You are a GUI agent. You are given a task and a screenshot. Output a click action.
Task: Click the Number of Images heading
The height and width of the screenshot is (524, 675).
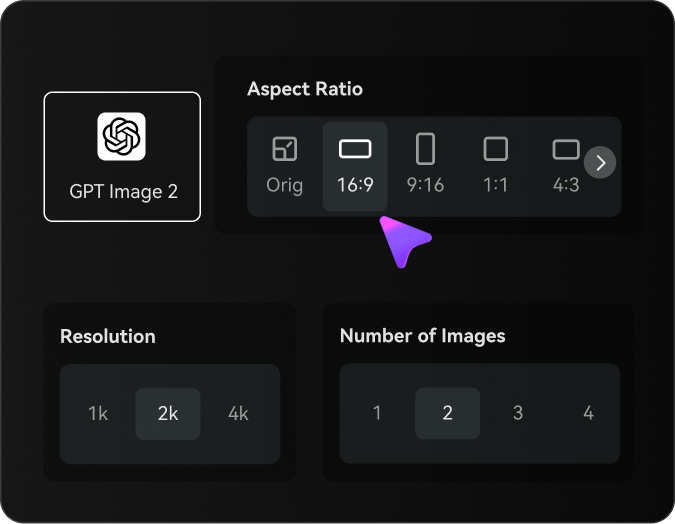click(x=422, y=336)
